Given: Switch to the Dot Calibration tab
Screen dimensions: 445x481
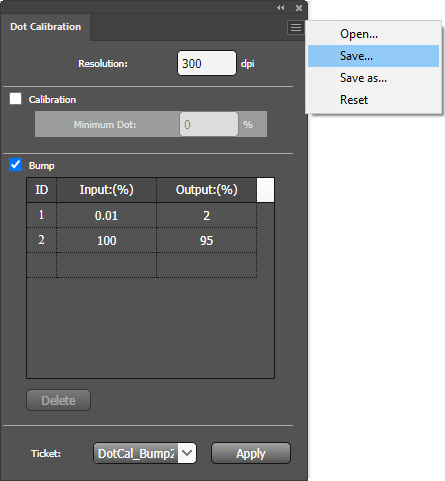Looking at the screenshot, I should [45, 27].
